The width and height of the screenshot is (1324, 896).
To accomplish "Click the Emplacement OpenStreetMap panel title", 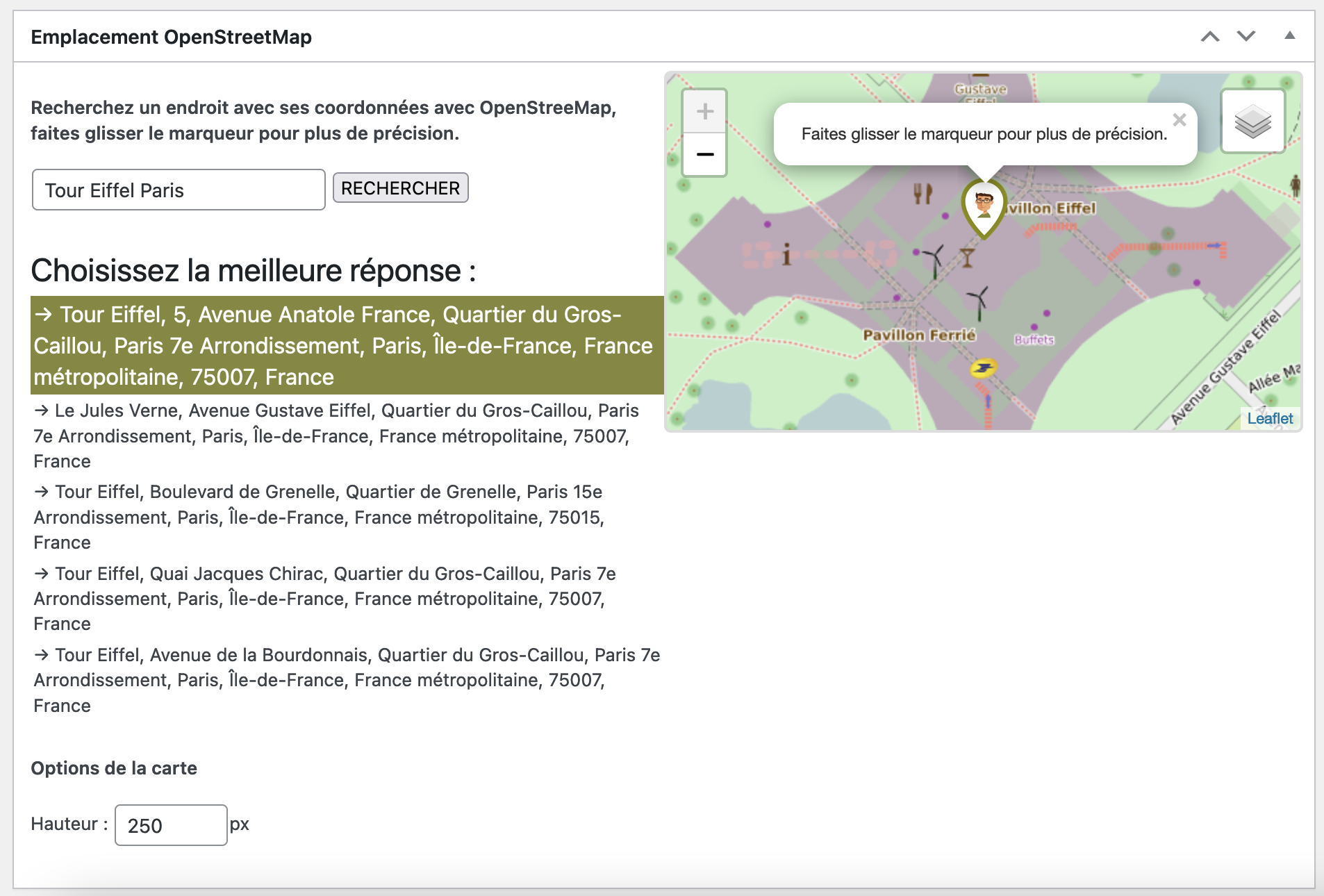I will [x=171, y=37].
